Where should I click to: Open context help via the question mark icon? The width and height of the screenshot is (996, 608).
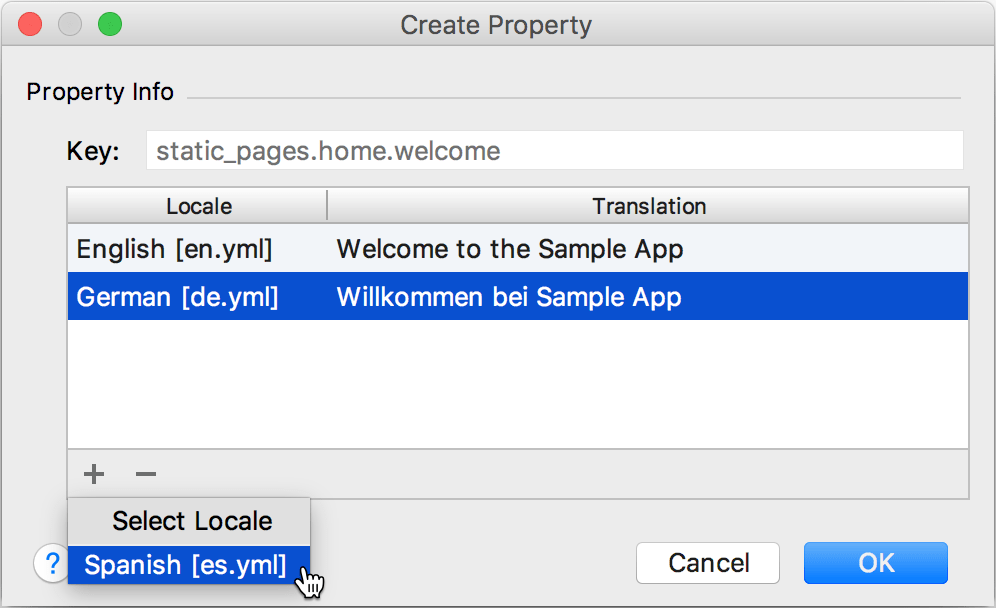click(50, 564)
